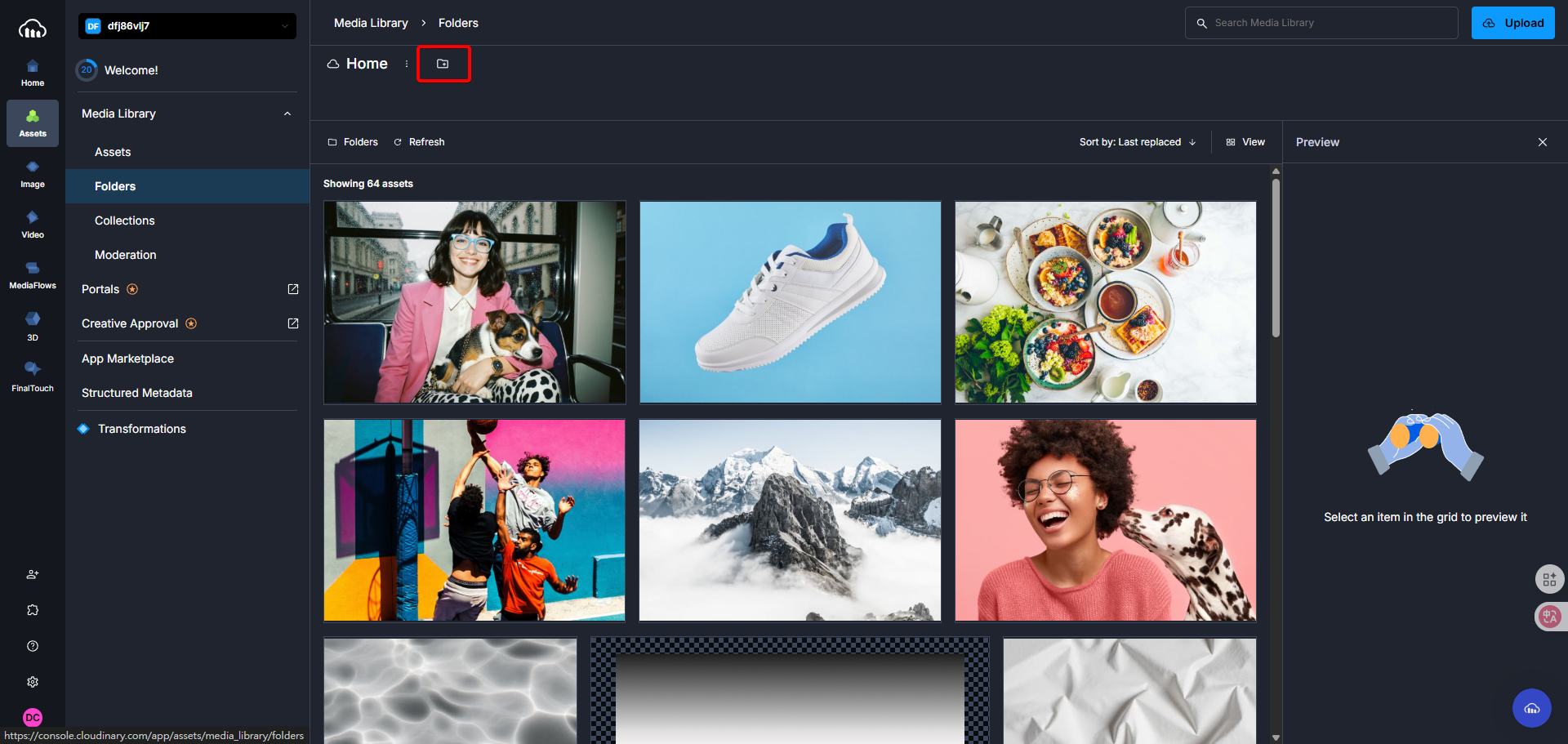Click the blue Upload button
Image resolution: width=1568 pixels, height=744 pixels.
point(1512,23)
